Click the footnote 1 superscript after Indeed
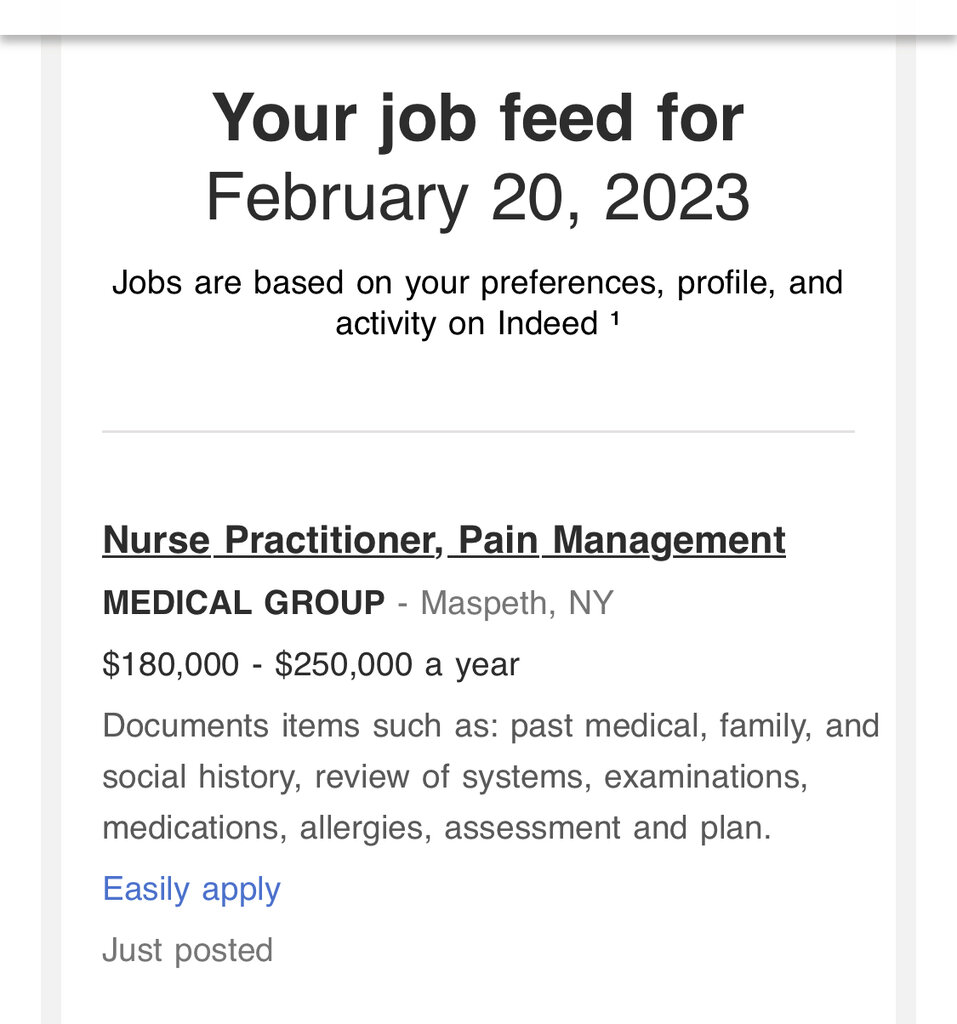Screen dimensions: 957x1024 point(614,318)
